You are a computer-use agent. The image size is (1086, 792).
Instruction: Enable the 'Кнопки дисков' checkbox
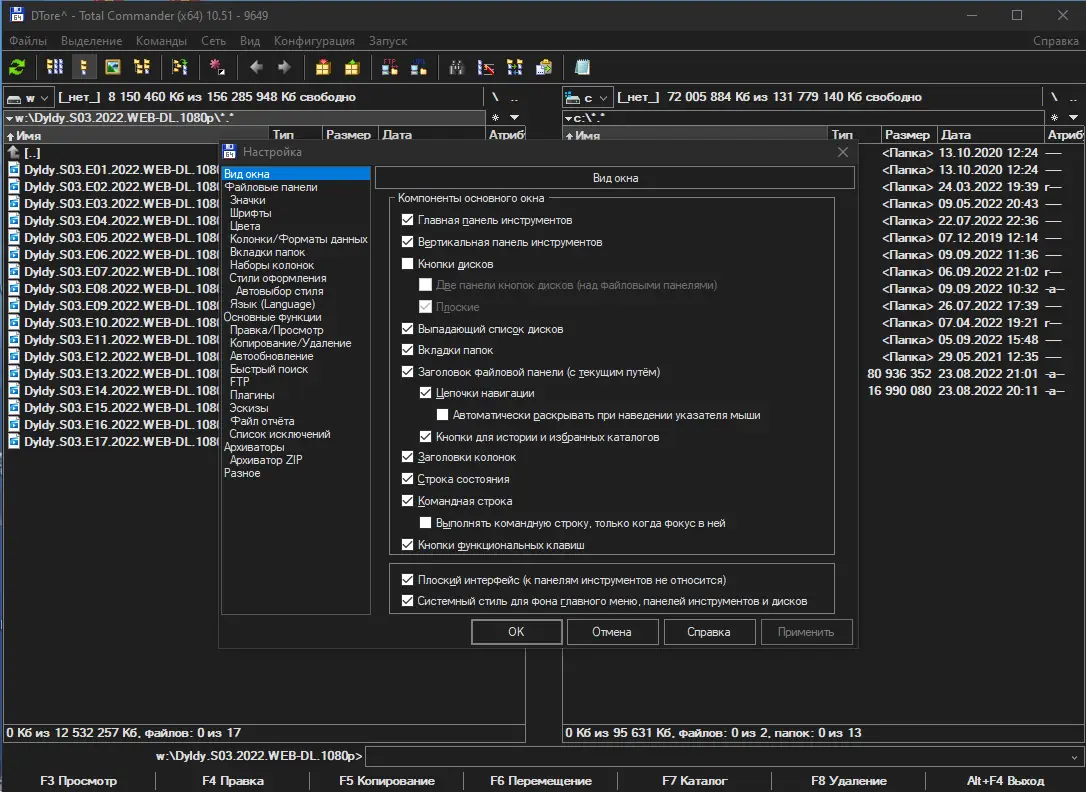click(x=407, y=264)
